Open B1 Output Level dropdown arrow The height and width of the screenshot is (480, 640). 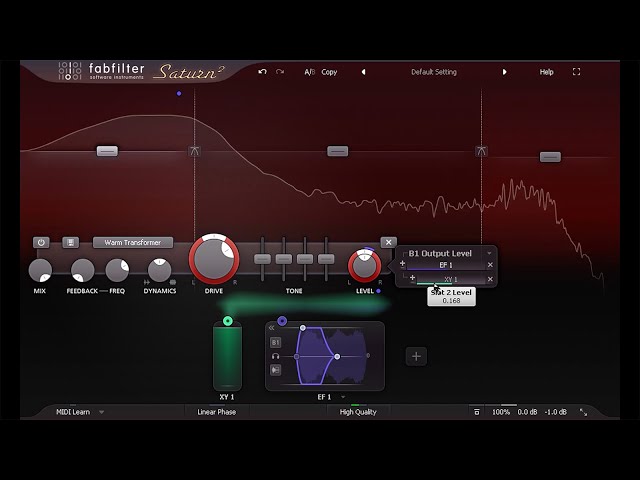pos(489,253)
